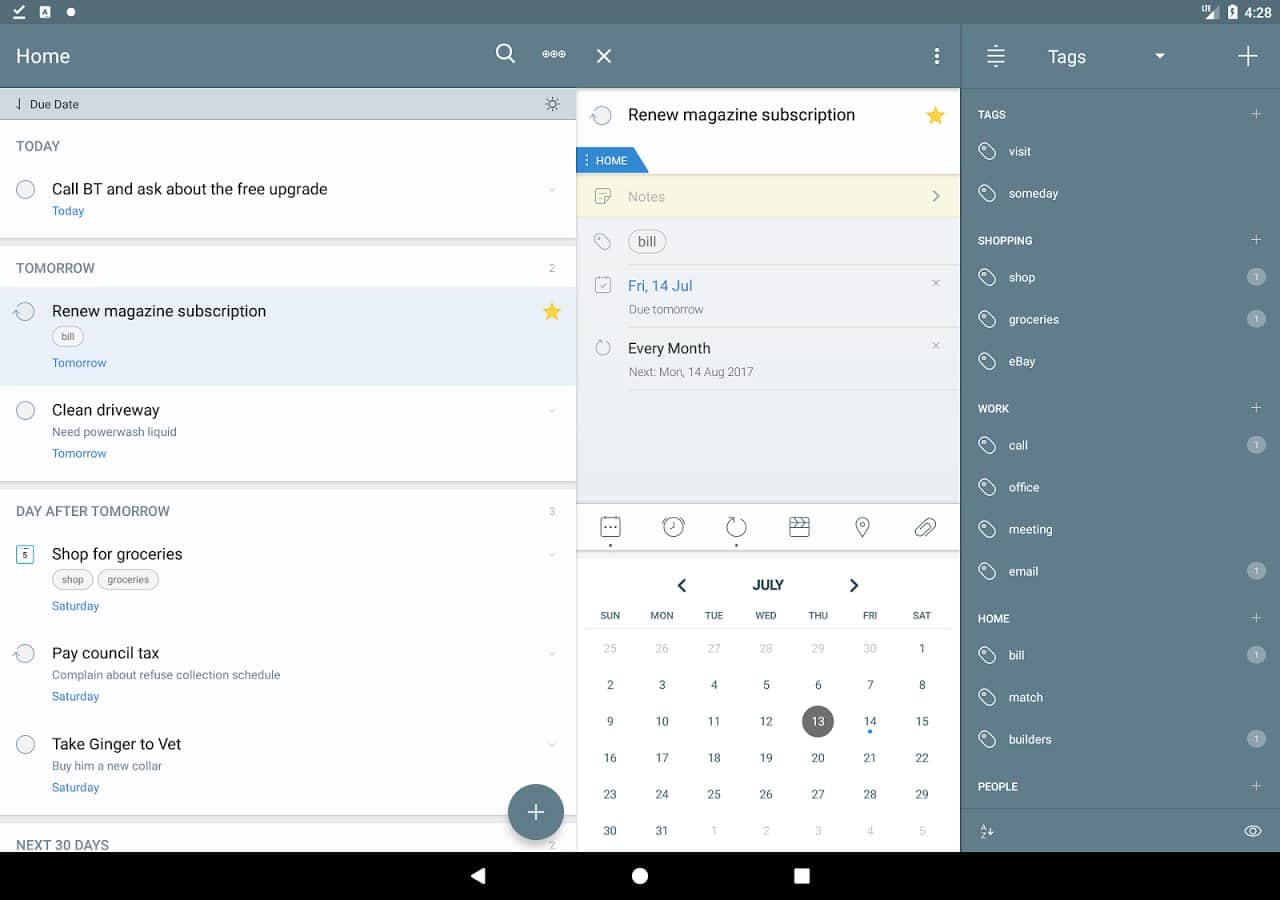Add a new tag with top plus icon

pyautogui.click(x=1247, y=57)
